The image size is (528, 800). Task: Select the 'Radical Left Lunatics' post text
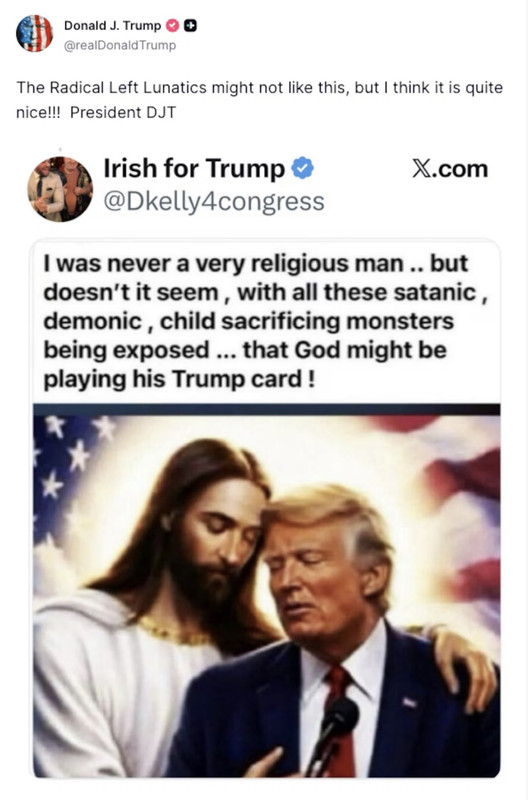[259, 100]
